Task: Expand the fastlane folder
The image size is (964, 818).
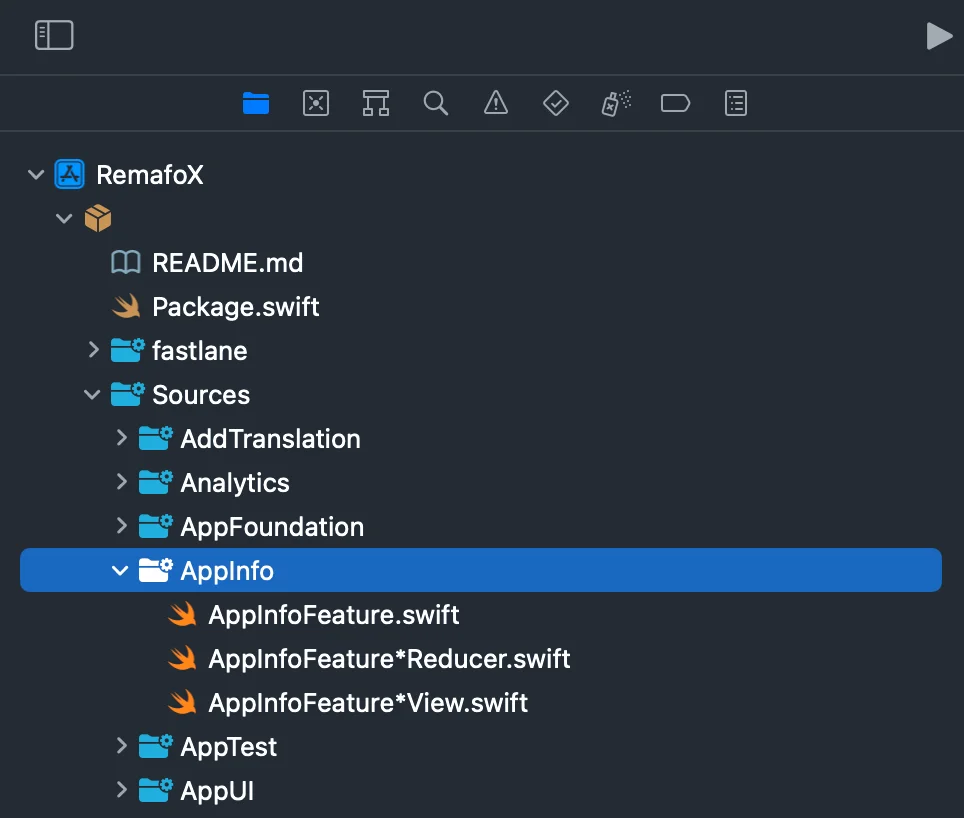Action: click(93, 350)
